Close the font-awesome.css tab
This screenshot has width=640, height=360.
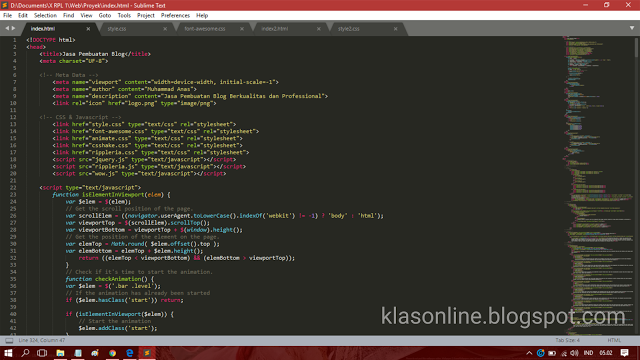tap(242, 29)
